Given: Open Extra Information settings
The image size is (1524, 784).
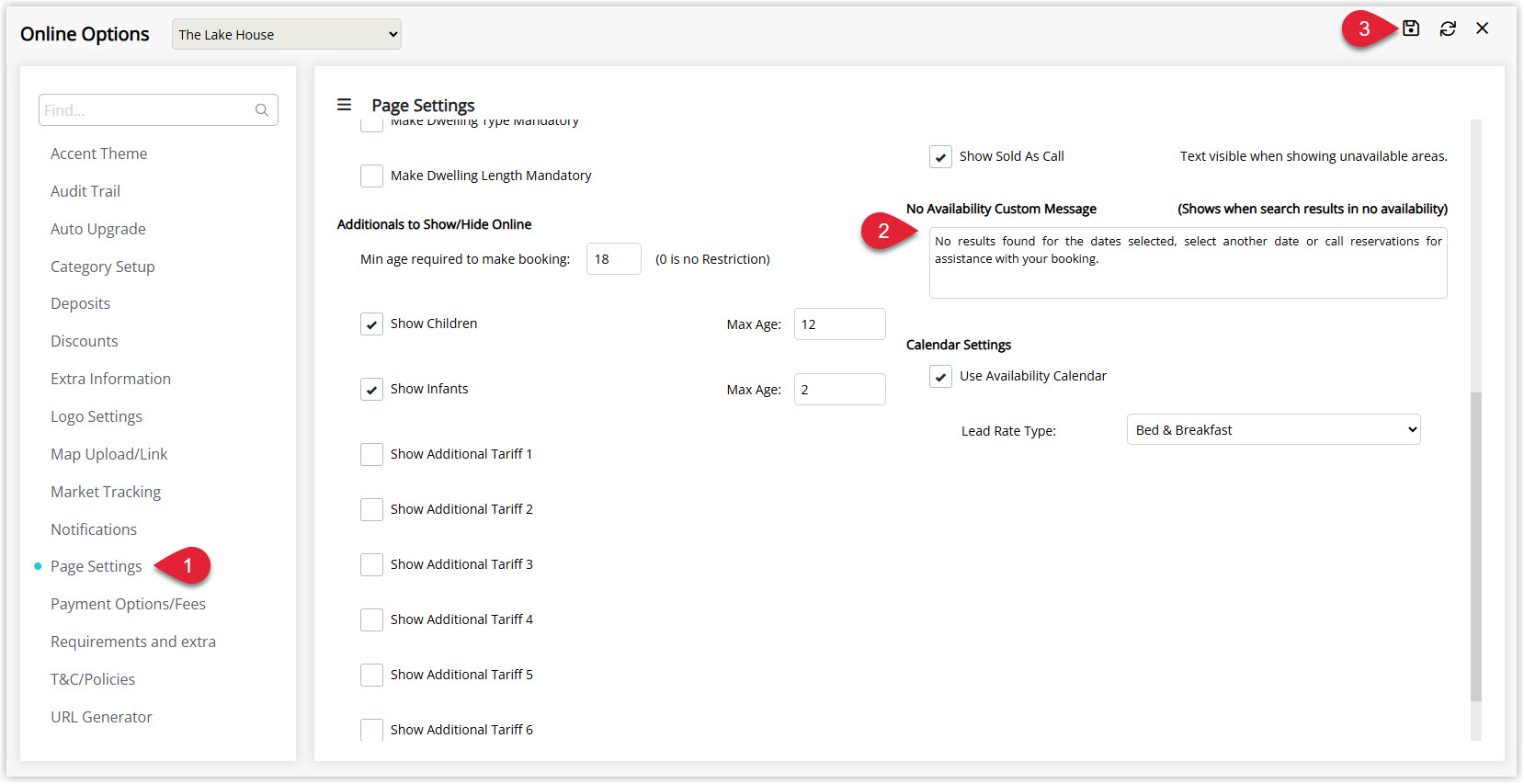Looking at the screenshot, I should click(x=110, y=379).
